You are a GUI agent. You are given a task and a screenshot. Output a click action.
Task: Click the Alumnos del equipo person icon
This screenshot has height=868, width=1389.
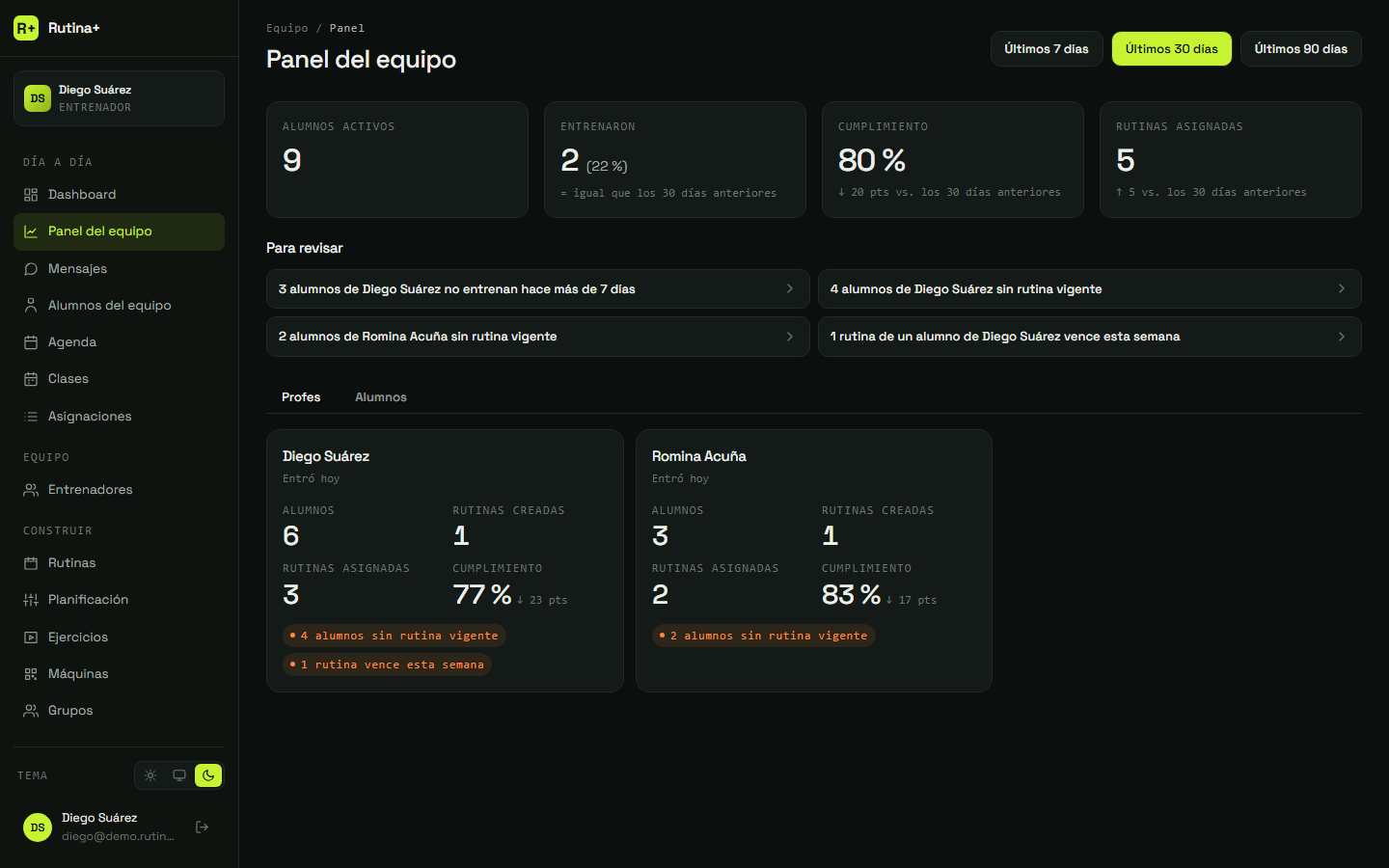[31, 306]
